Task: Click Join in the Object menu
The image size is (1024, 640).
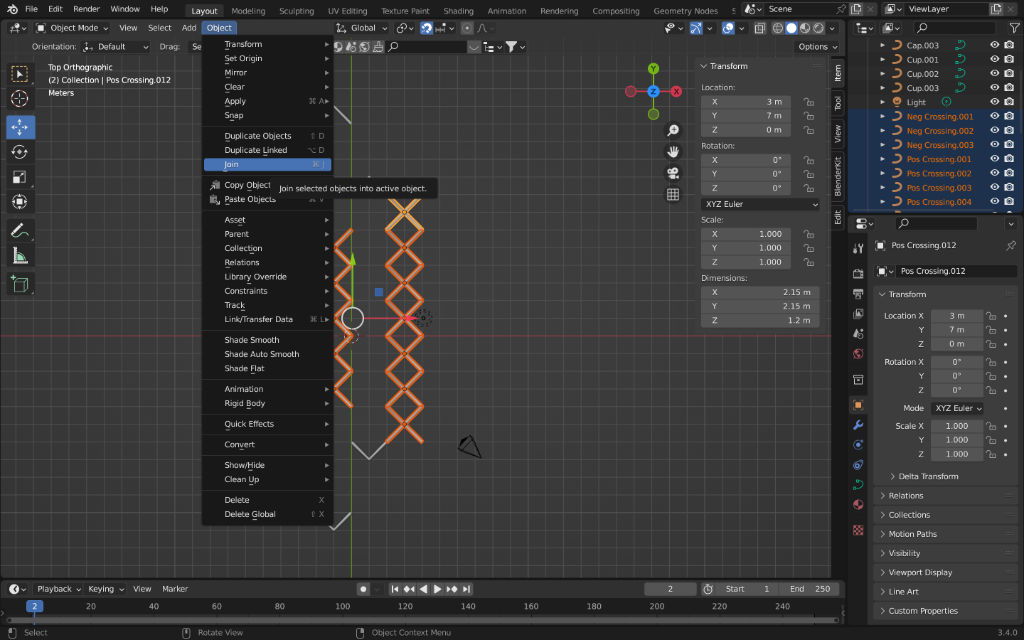Action: tap(232, 164)
